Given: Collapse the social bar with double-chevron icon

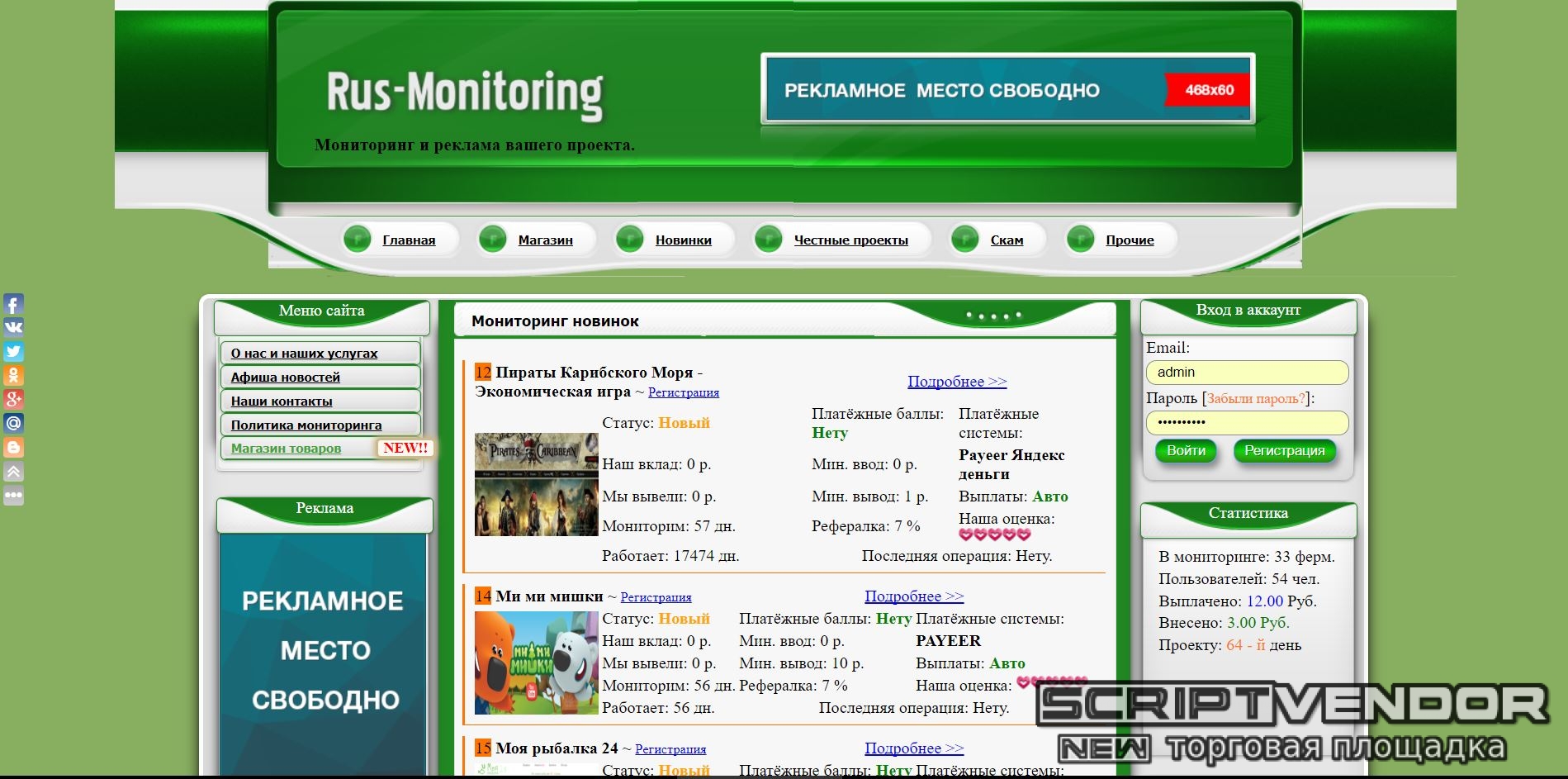Looking at the screenshot, I should pyautogui.click(x=13, y=472).
